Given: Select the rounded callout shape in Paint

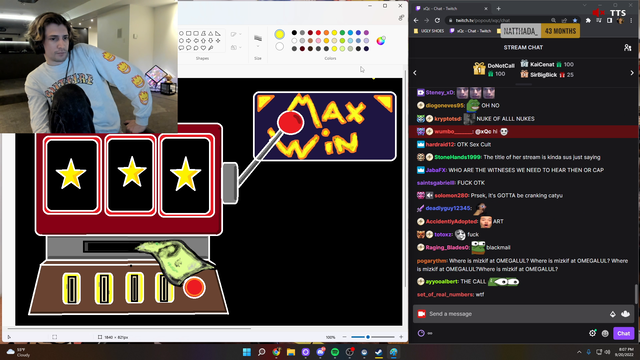Looking at the screenshot, I should point(181,48).
